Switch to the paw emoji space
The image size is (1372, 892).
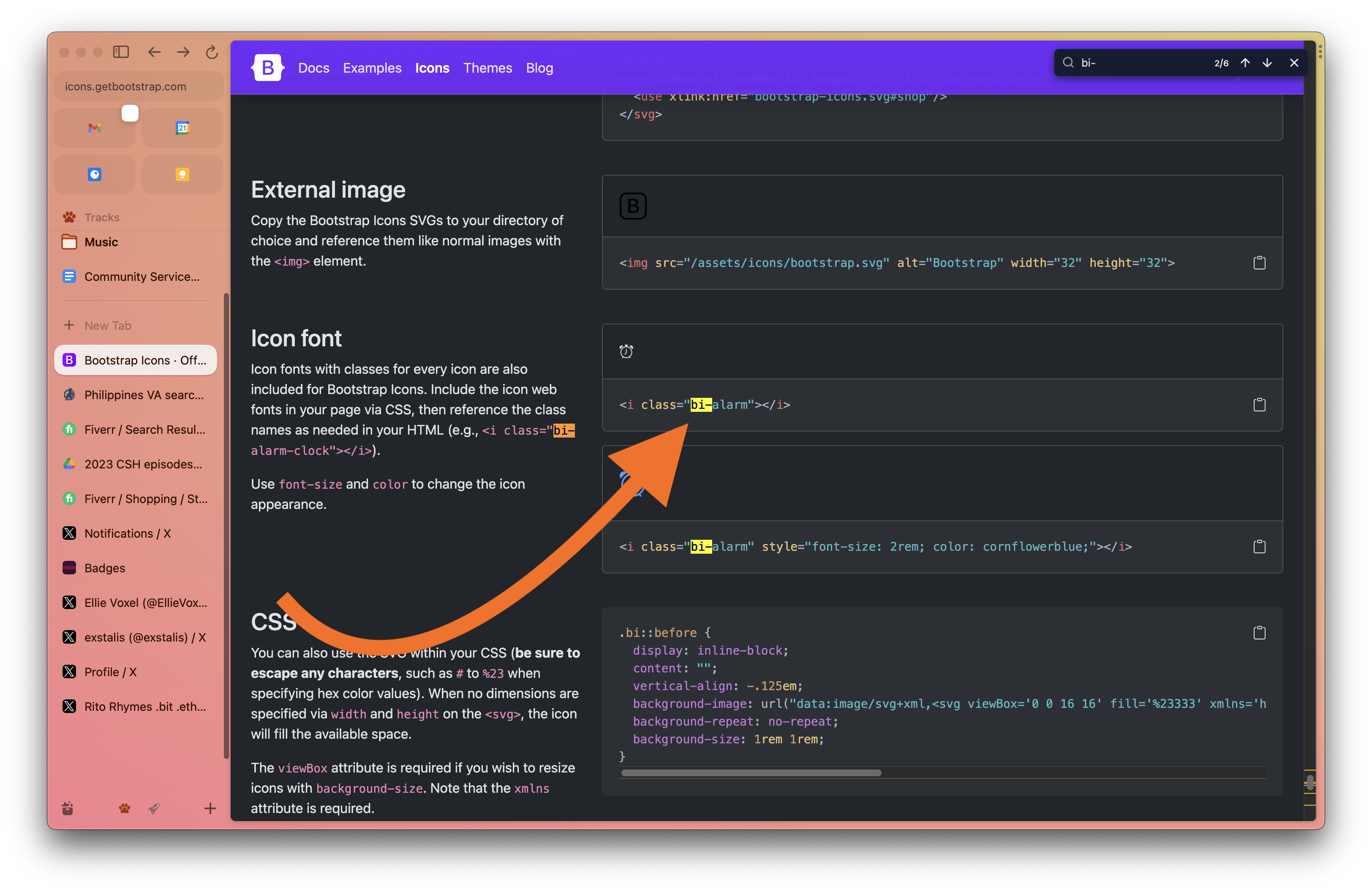click(125, 808)
